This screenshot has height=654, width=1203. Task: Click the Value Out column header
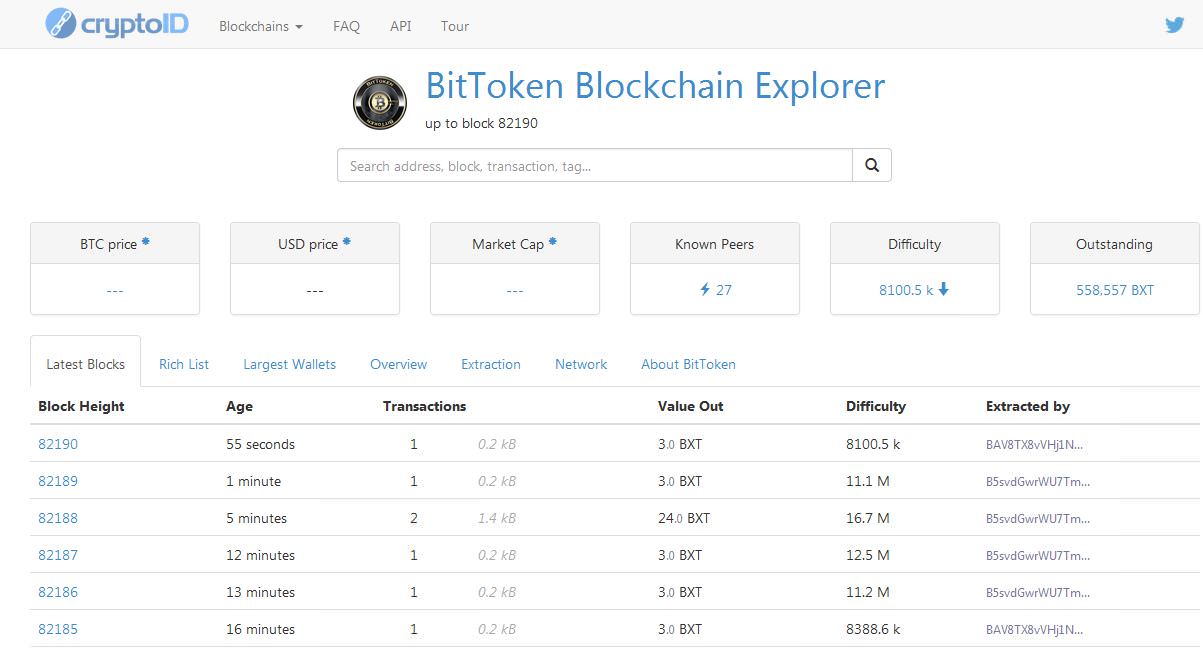[x=690, y=406]
